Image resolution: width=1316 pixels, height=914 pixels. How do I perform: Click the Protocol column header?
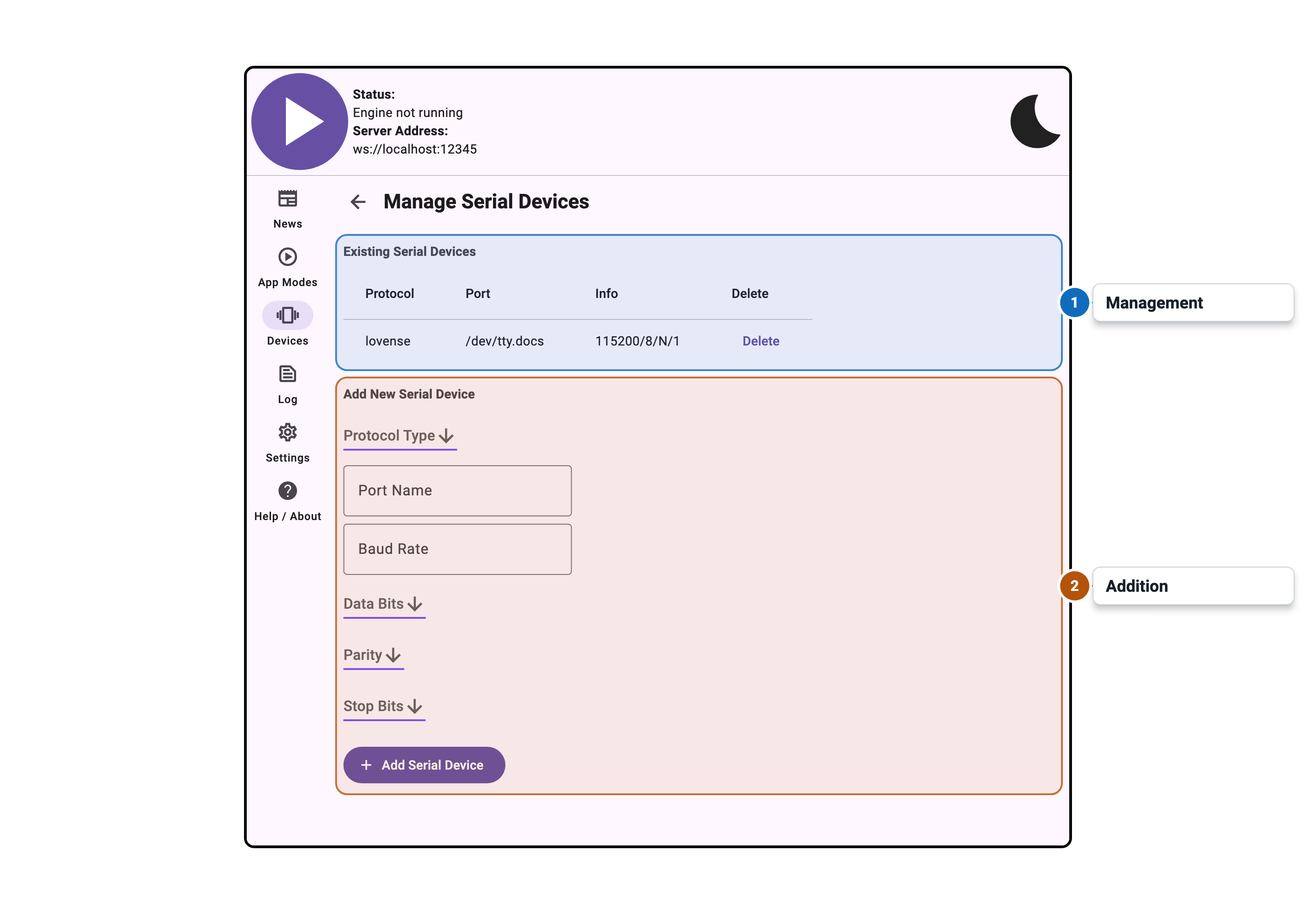(389, 294)
